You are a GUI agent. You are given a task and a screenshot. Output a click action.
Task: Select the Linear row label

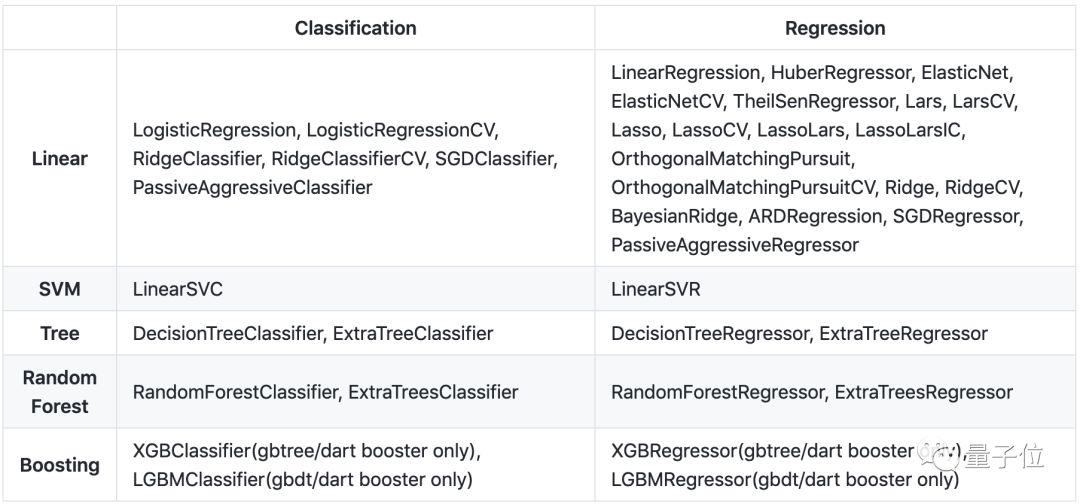coord(60,158)
